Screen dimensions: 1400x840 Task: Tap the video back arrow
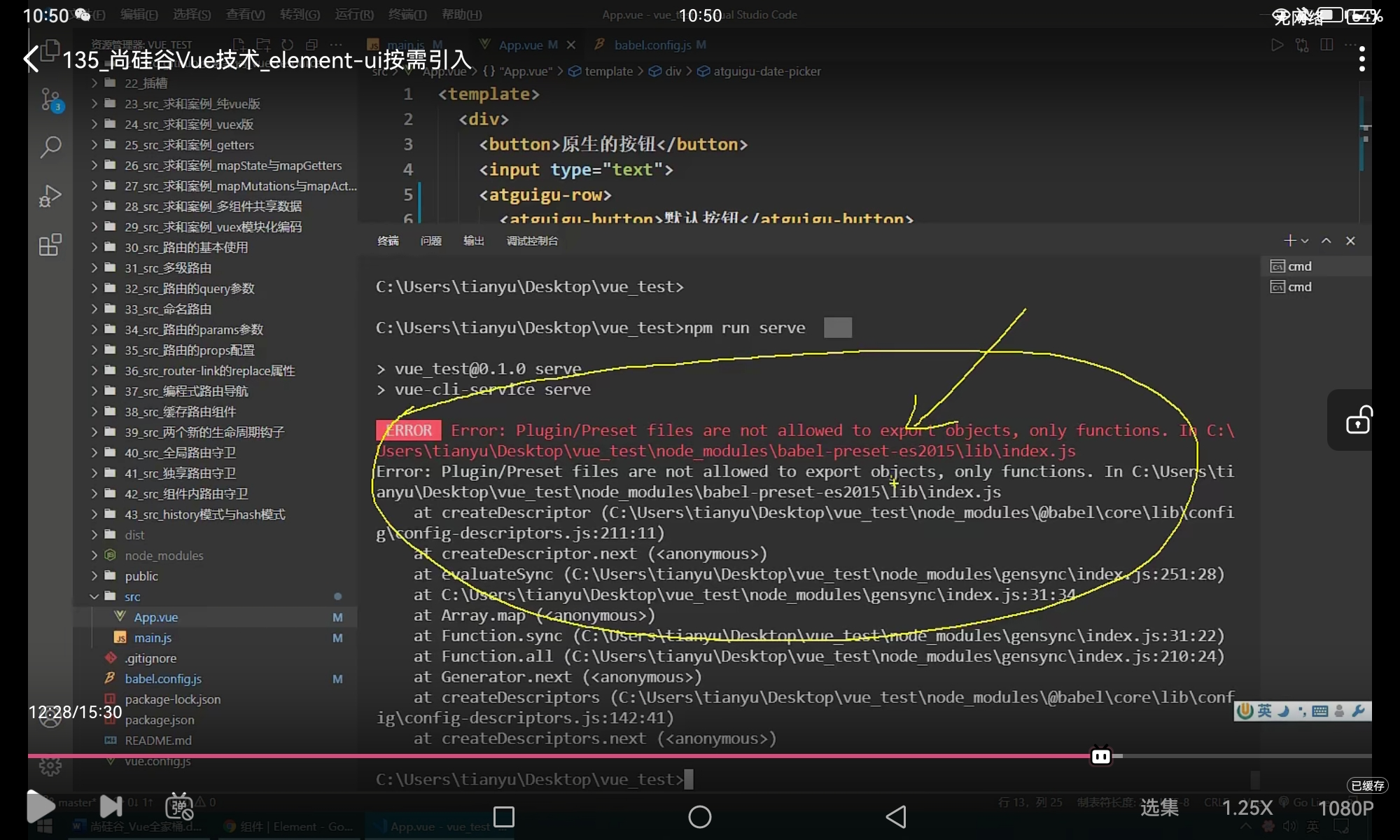click(31, 59)
